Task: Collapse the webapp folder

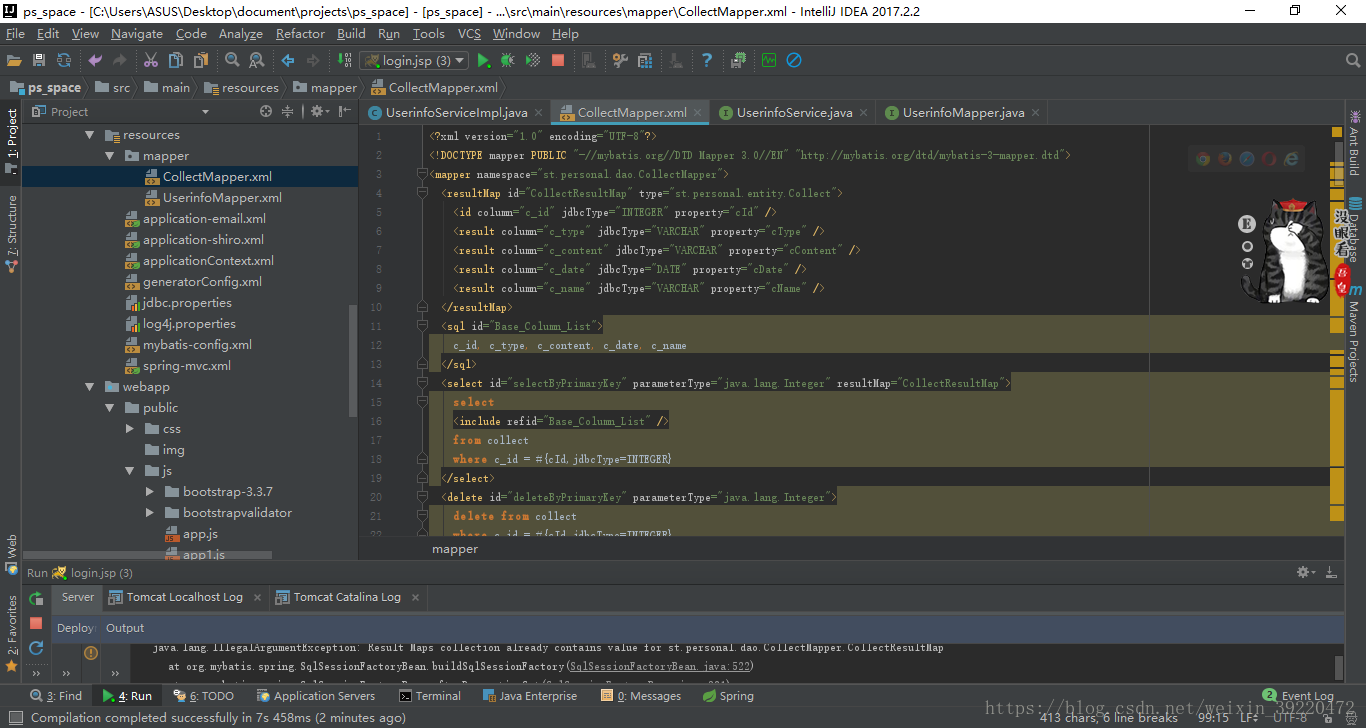Action: click(89, 387)
